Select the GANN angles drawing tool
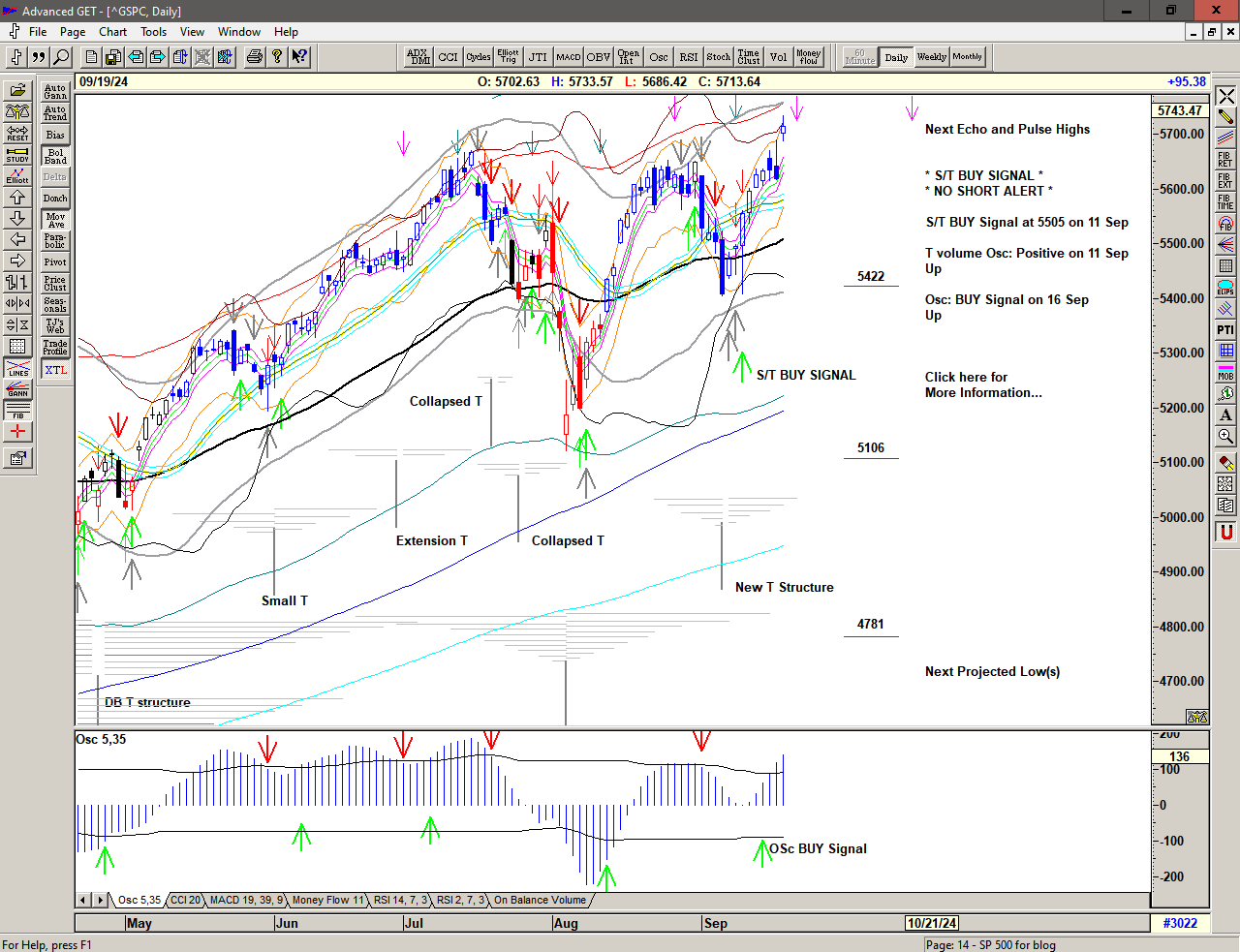The height and width of the screenshot is (952, 1240). click(17, 389)
